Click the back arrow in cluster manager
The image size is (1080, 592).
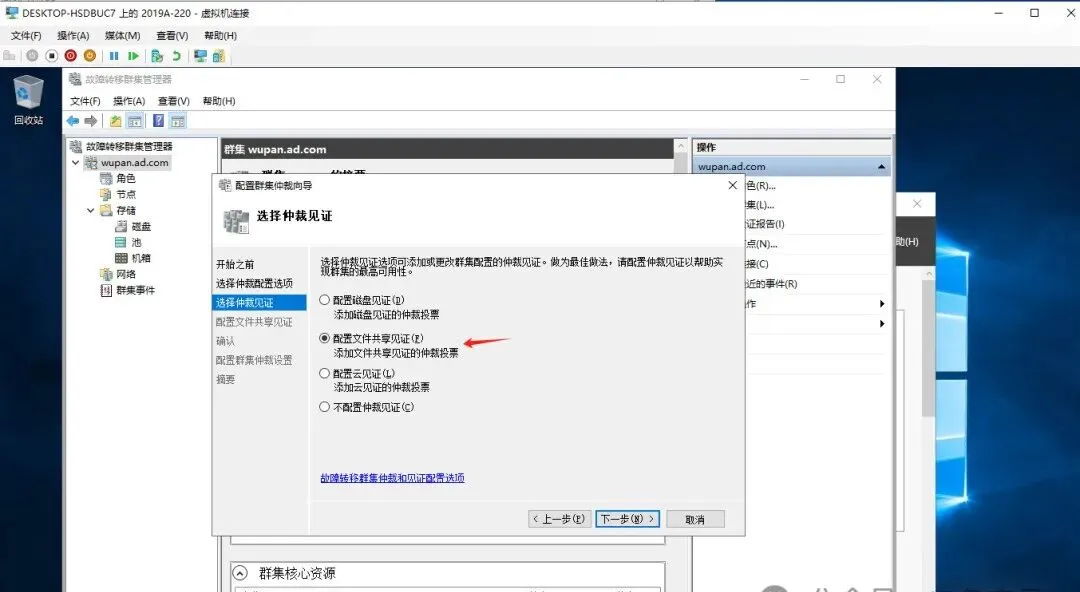71,119
